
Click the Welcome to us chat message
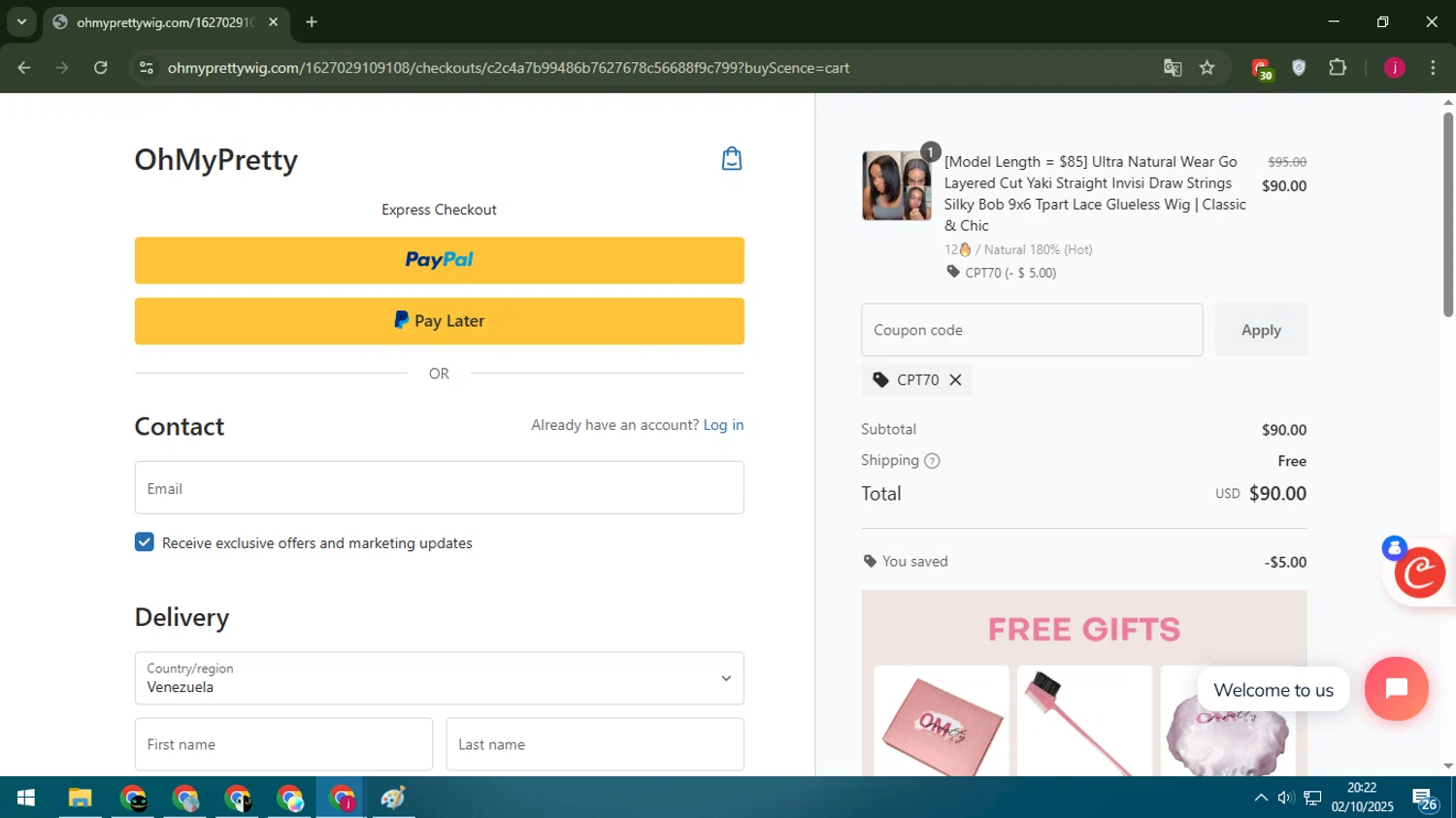tap(1274, 690)
